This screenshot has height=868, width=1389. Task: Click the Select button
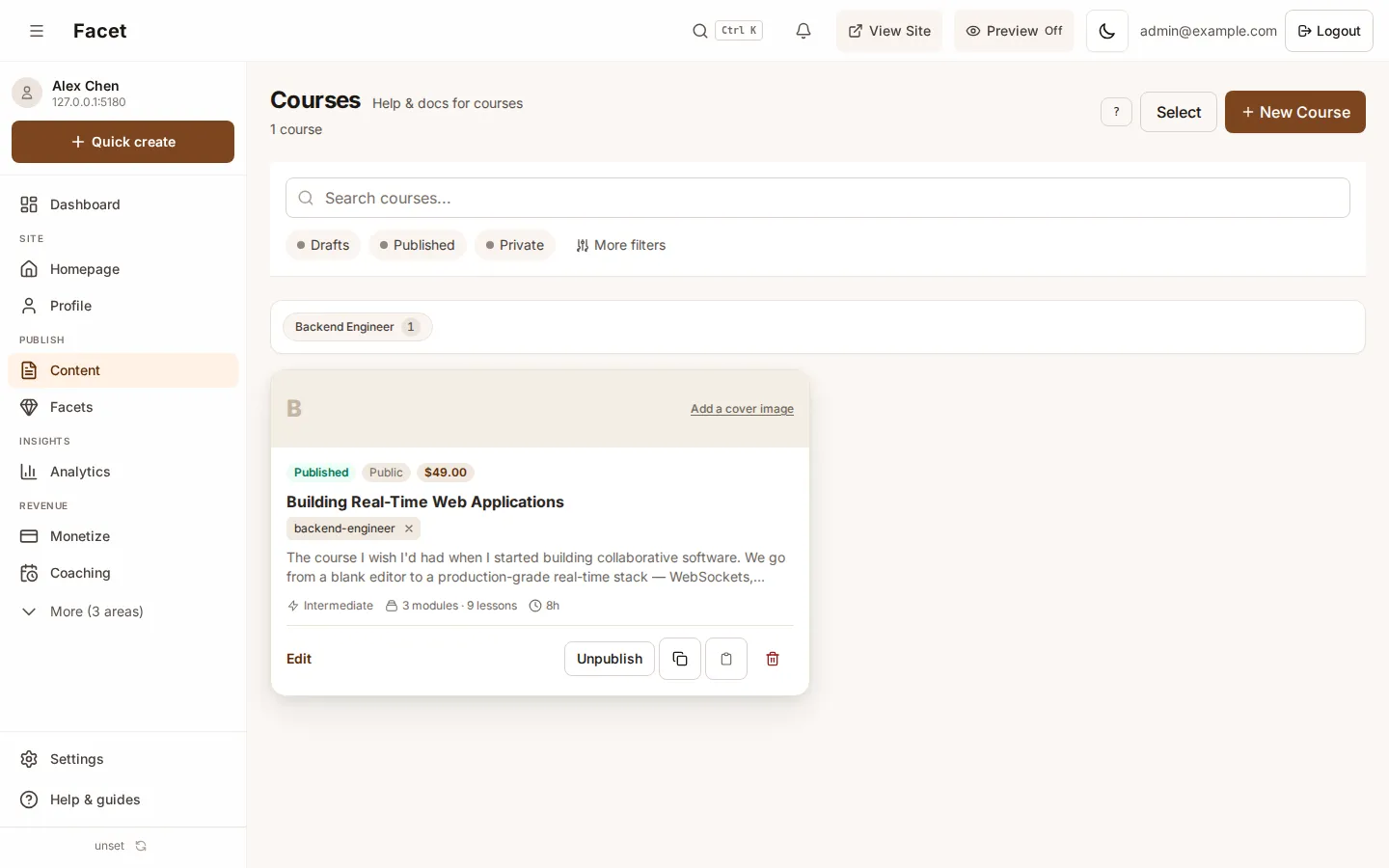tap(1179, 112)
